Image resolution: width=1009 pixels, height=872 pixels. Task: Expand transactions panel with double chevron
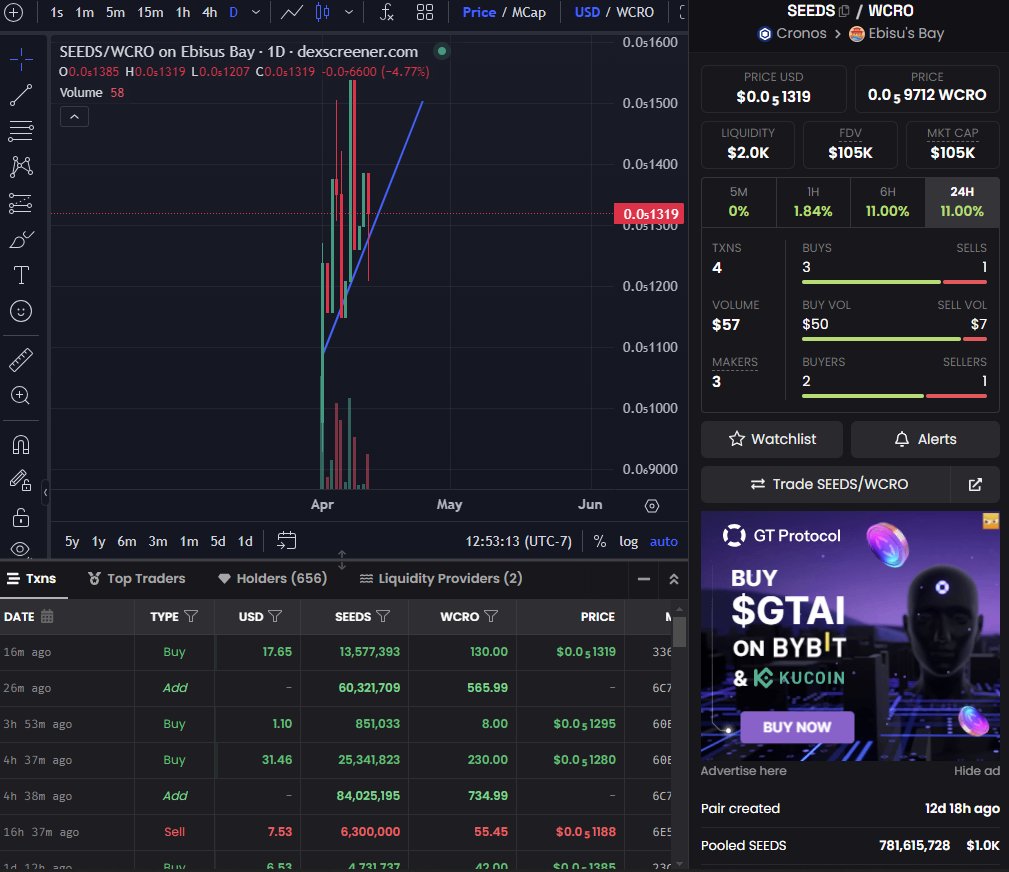coord(674,579)
